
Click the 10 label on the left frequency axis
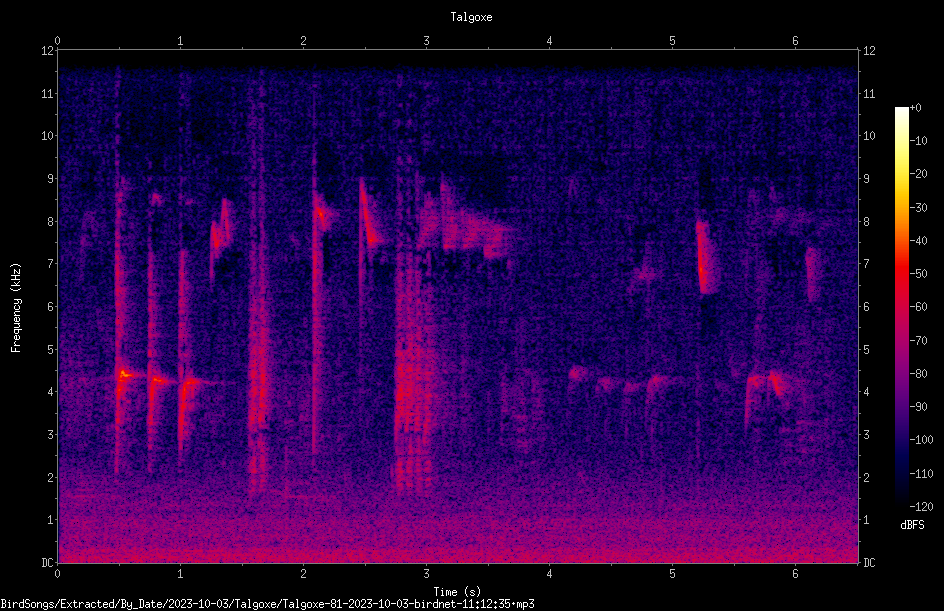coord(48,136)
